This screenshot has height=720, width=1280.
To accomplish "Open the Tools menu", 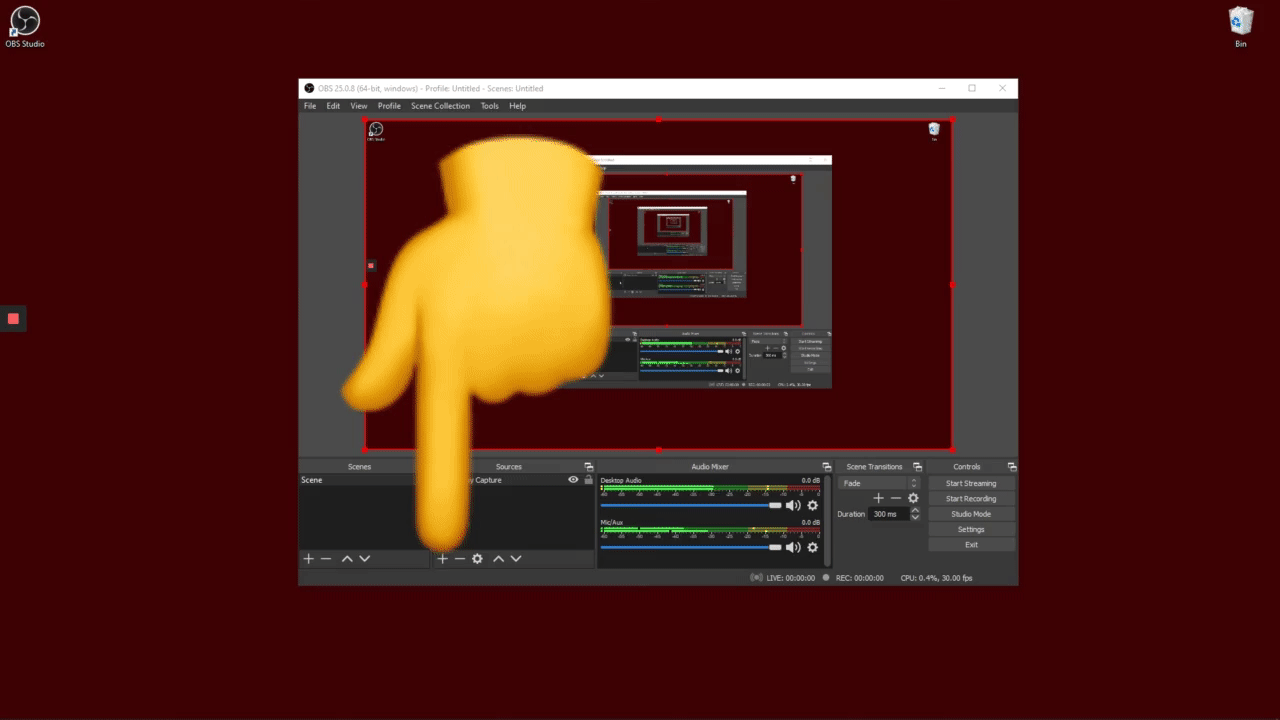I will click(489, 106).
